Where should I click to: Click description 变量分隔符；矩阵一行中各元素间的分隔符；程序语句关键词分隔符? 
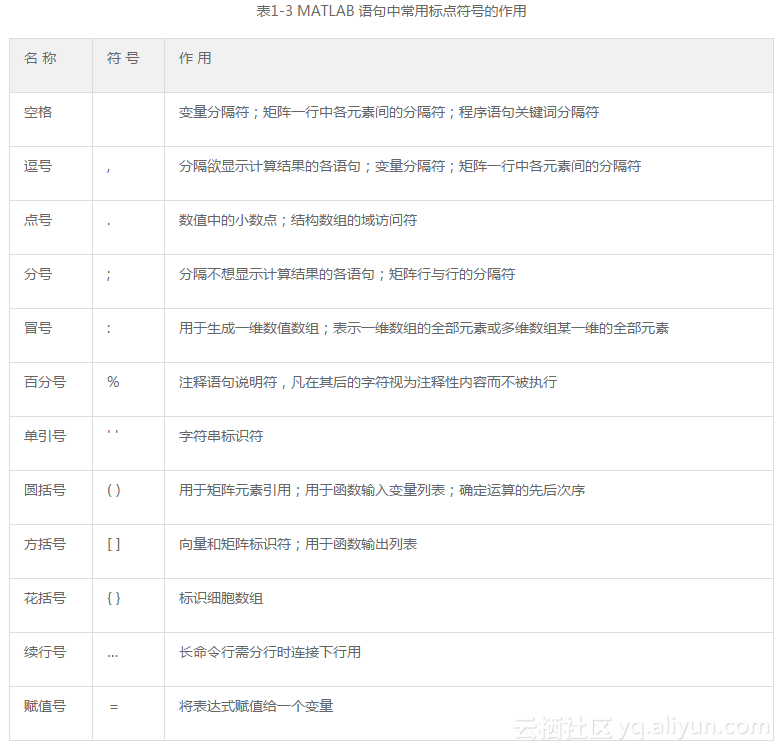tap(389, 112)
